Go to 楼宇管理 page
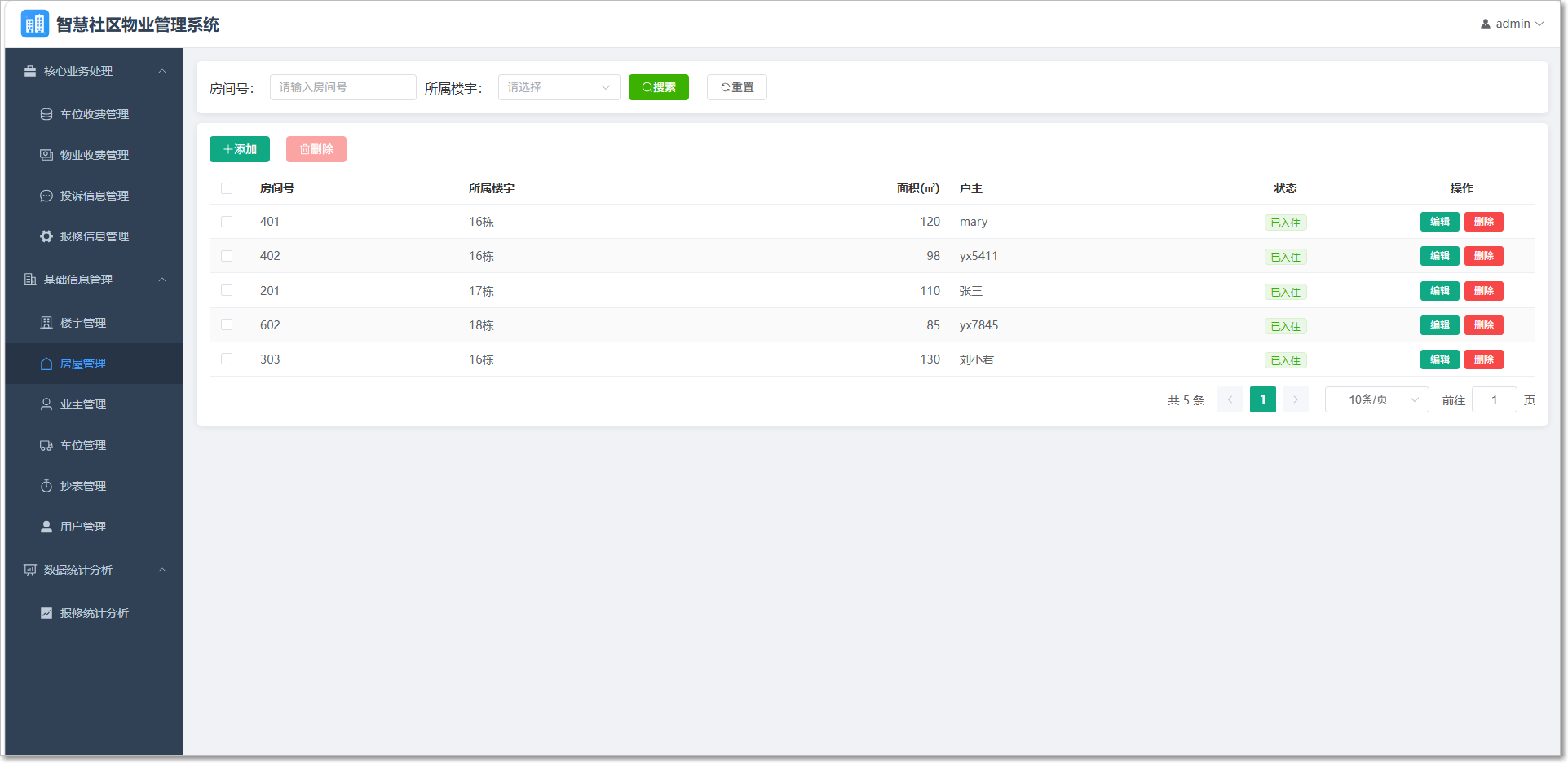The height and width of the screenshot is (763, 1568). [95, 323]
